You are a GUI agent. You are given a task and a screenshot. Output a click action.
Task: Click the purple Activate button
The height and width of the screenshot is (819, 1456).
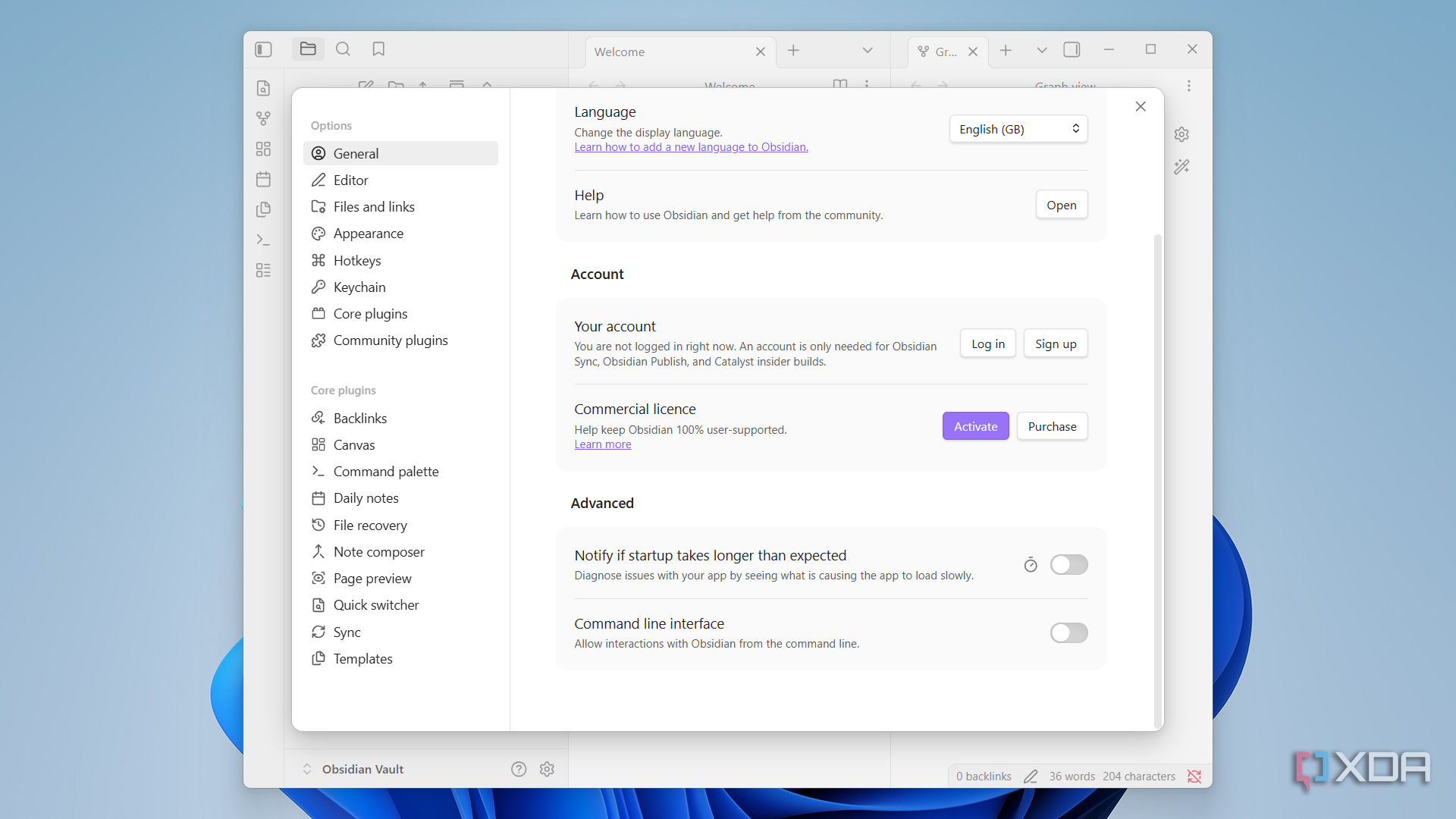point(975,426)
